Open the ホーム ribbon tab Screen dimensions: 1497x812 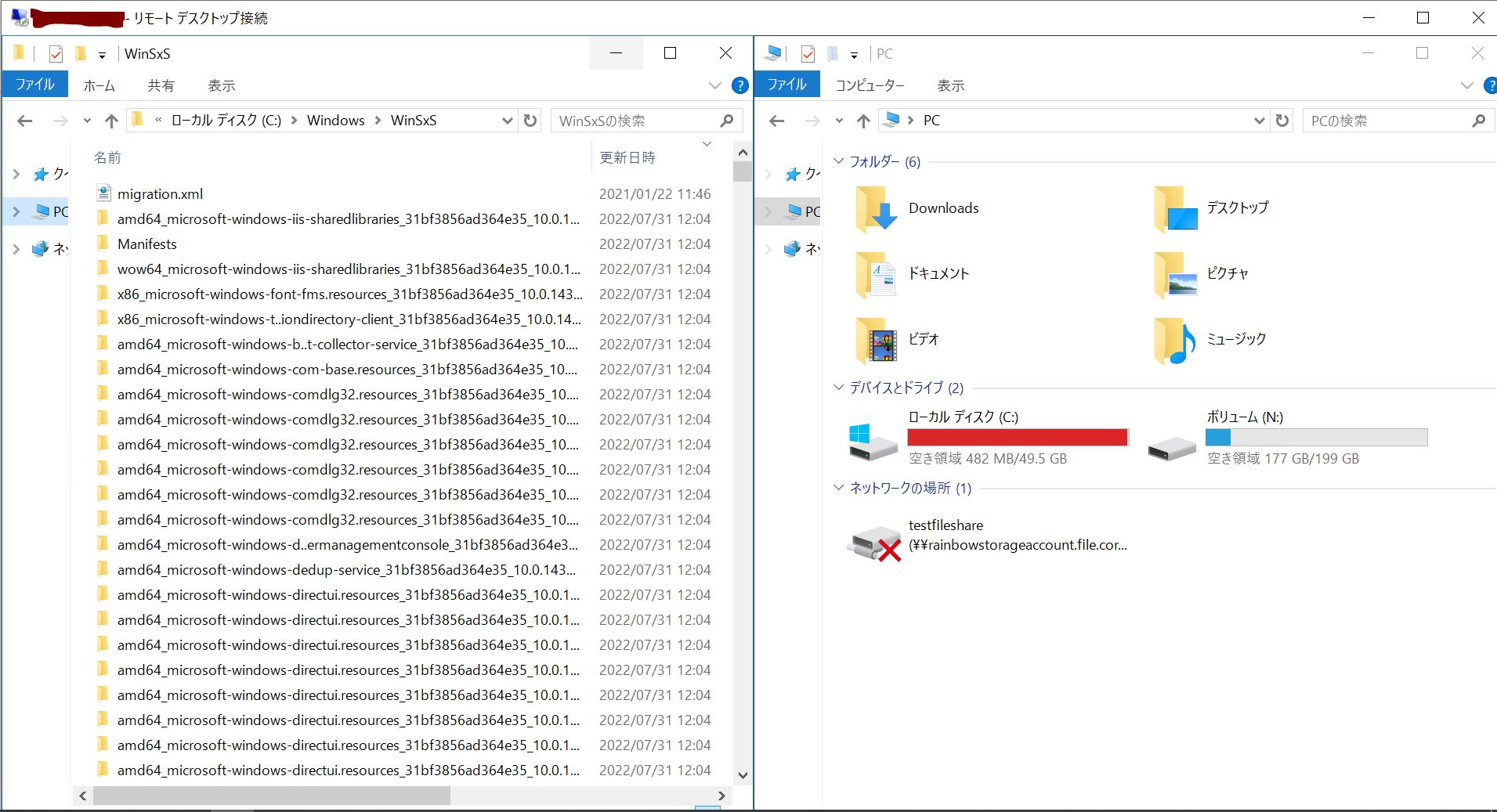99,85
